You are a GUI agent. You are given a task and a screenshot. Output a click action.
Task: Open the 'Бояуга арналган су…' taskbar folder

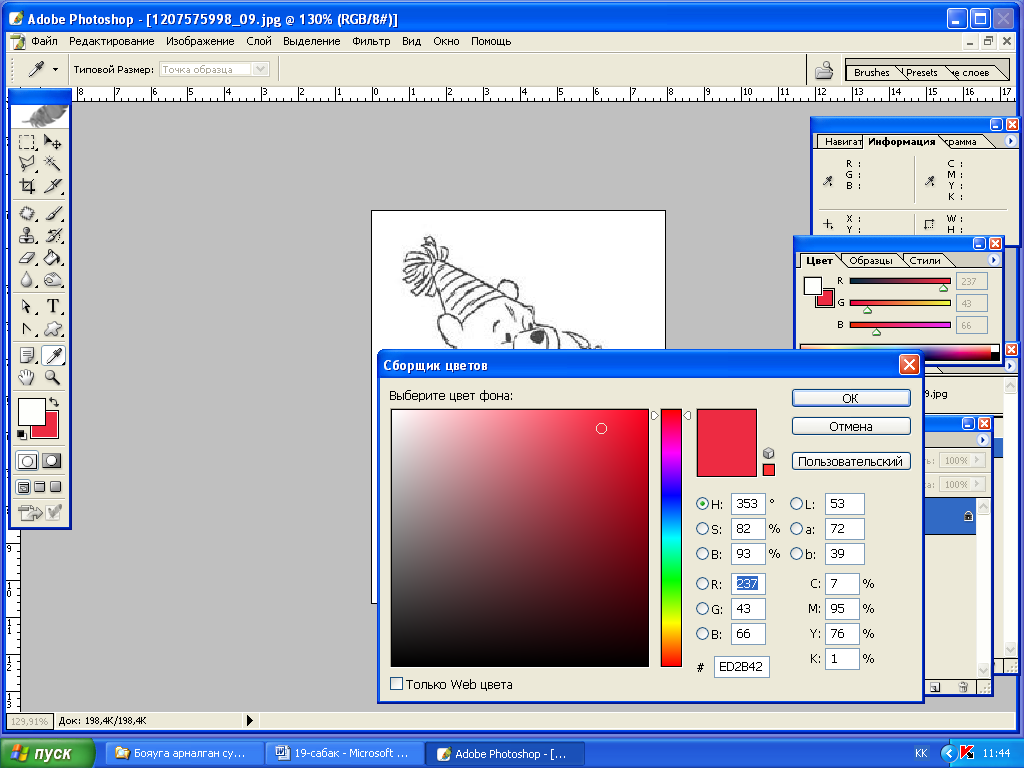coord(184,754)
